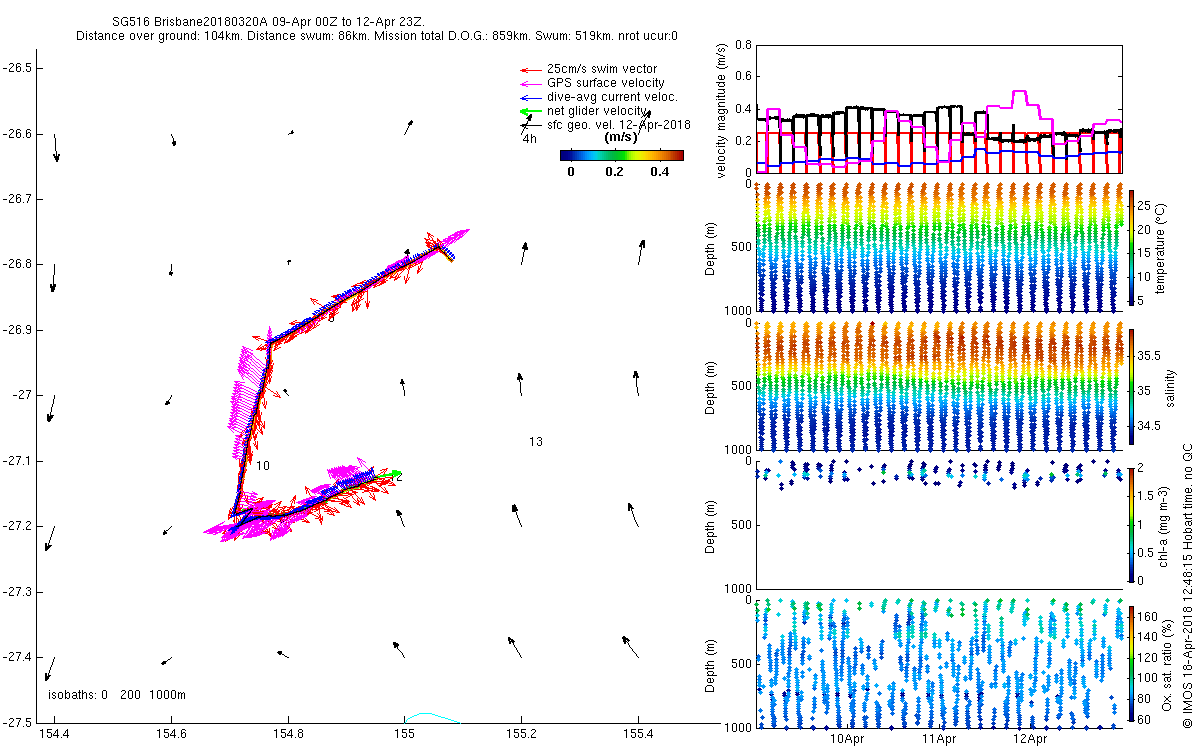Click the blue dive-avg current legend arrow

(530, 97)
